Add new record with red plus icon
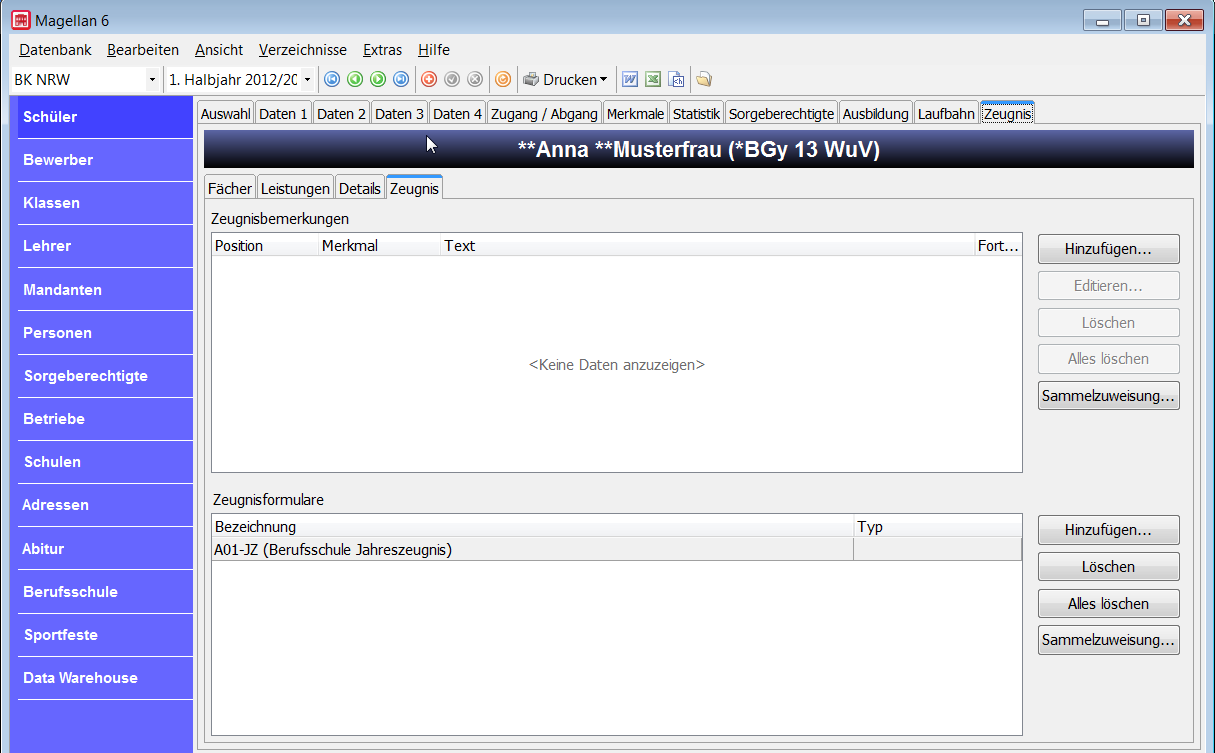The image size is (1215, 753). [429, 79]
